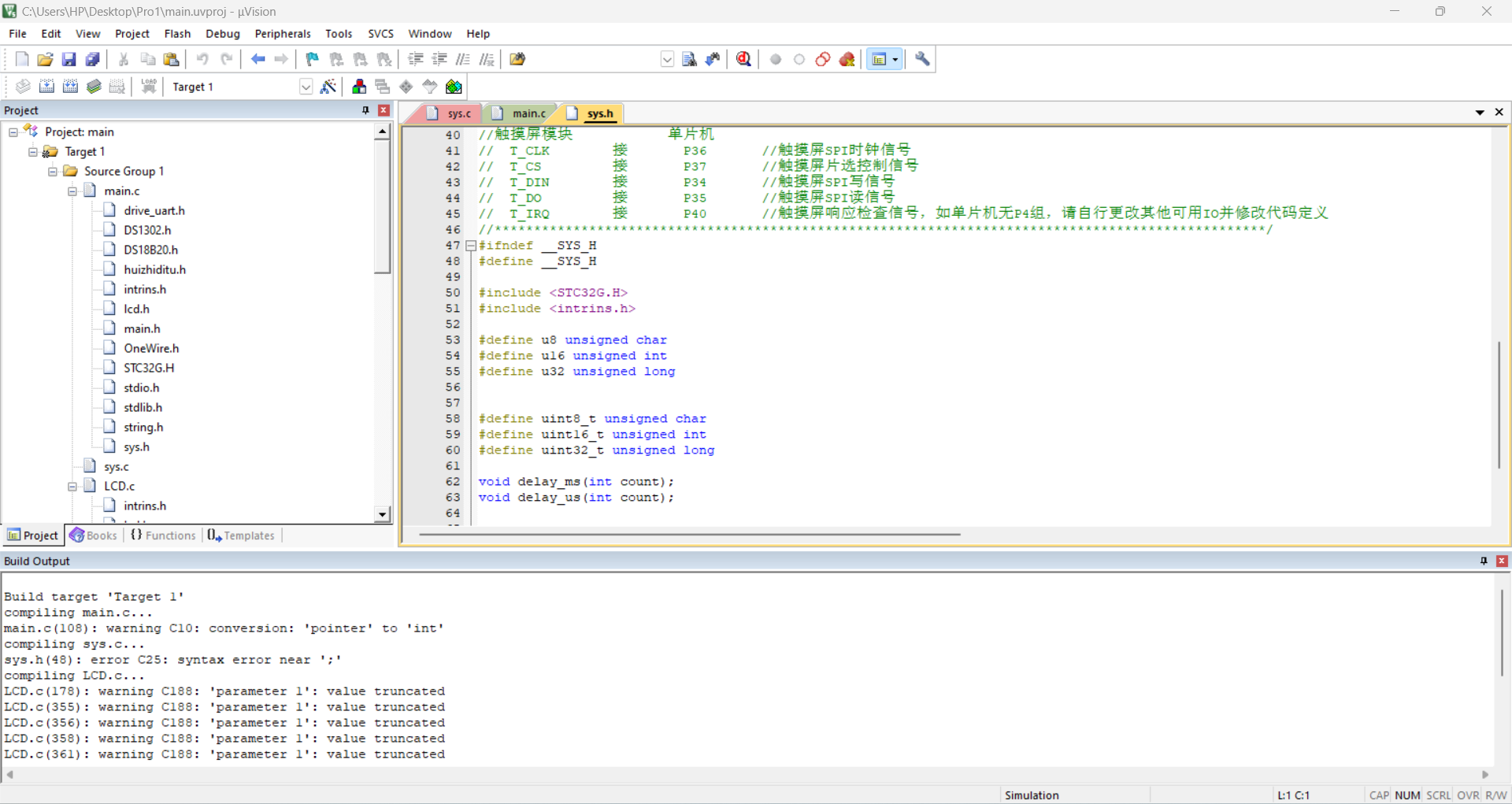
Task: Click Project tree vertical scrollbar thumb
Action: (x=382, y=207)
